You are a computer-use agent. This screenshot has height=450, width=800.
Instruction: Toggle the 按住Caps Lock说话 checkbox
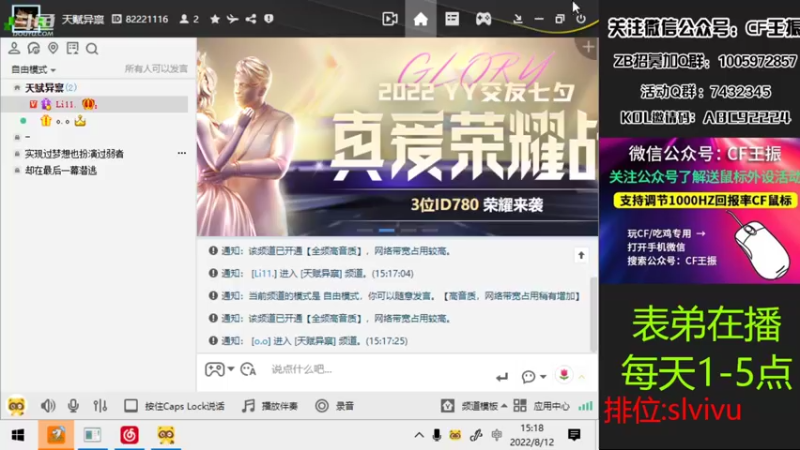pos(131,406)
